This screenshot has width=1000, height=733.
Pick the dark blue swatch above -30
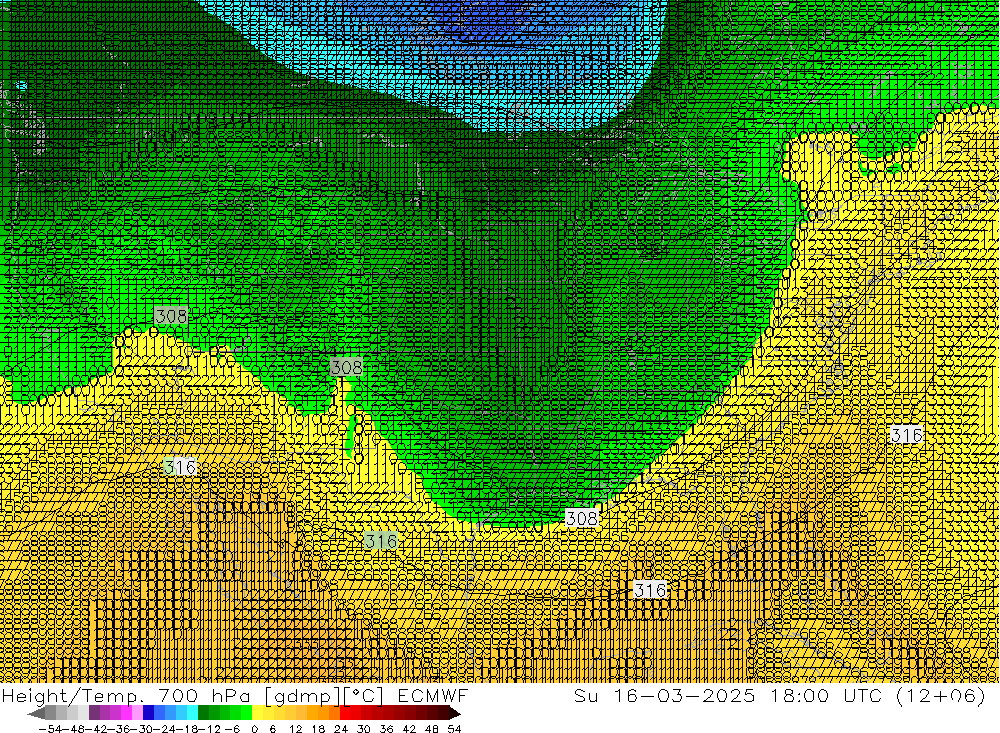149,713
